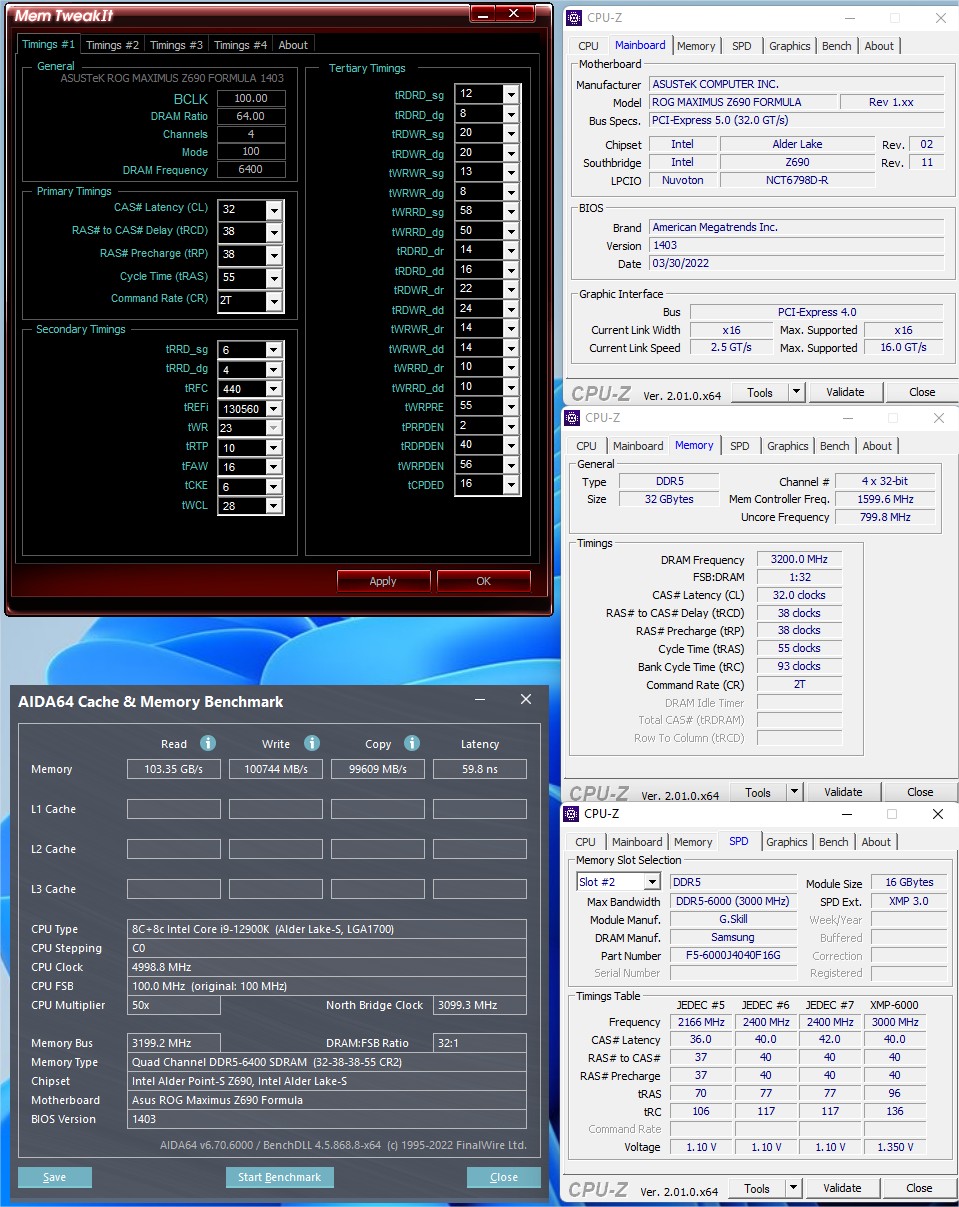Click Close beside Validate in SPD window
The image size is (959, 1207).
click(919, 1188)
